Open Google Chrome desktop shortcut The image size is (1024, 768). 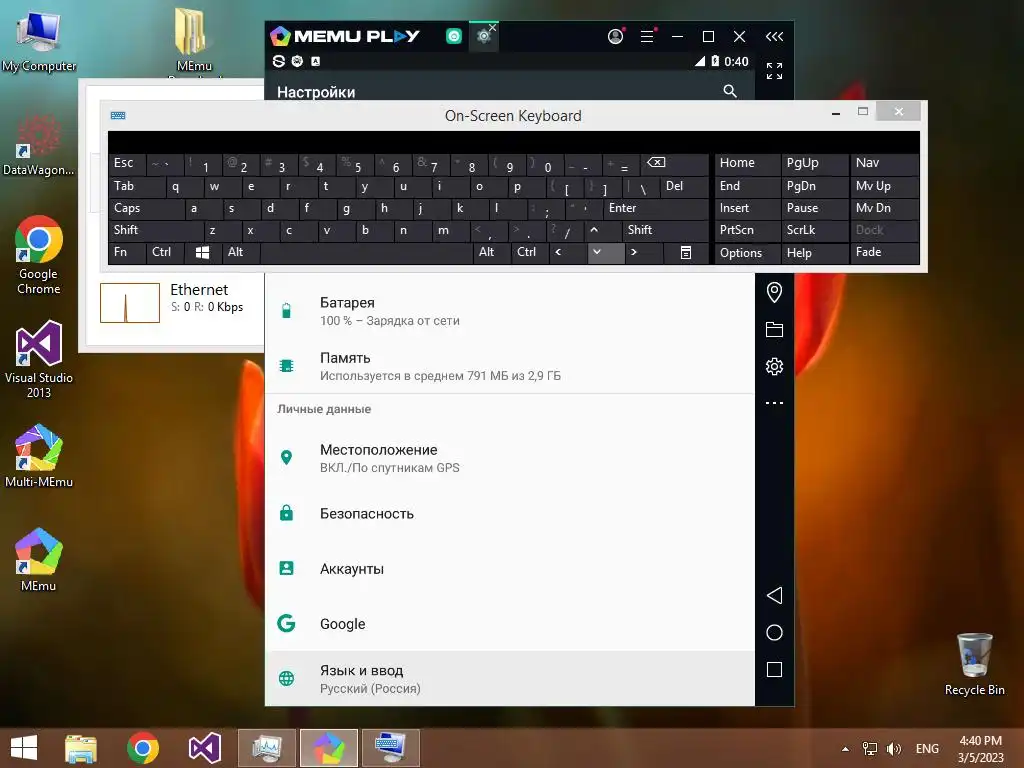[x=39, y=255]
